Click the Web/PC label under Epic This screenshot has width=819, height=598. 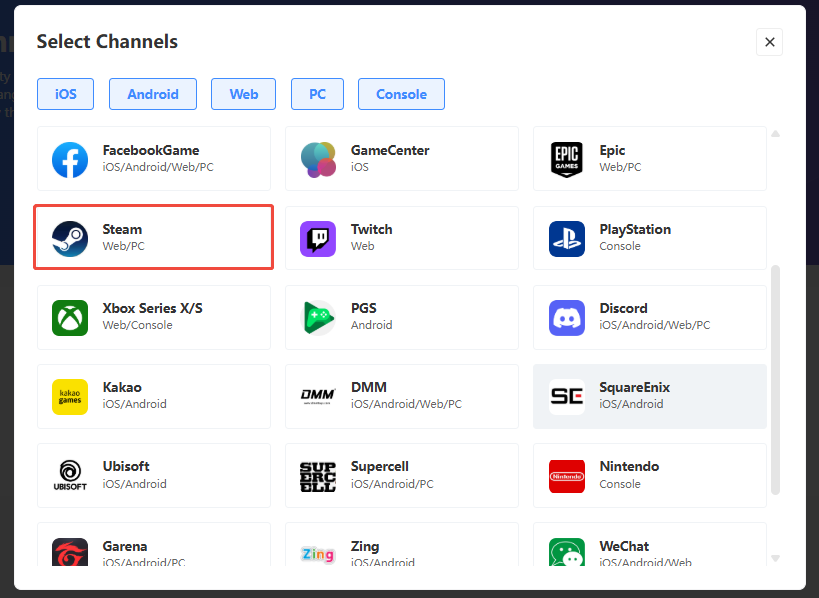click(x=621, y=167)
